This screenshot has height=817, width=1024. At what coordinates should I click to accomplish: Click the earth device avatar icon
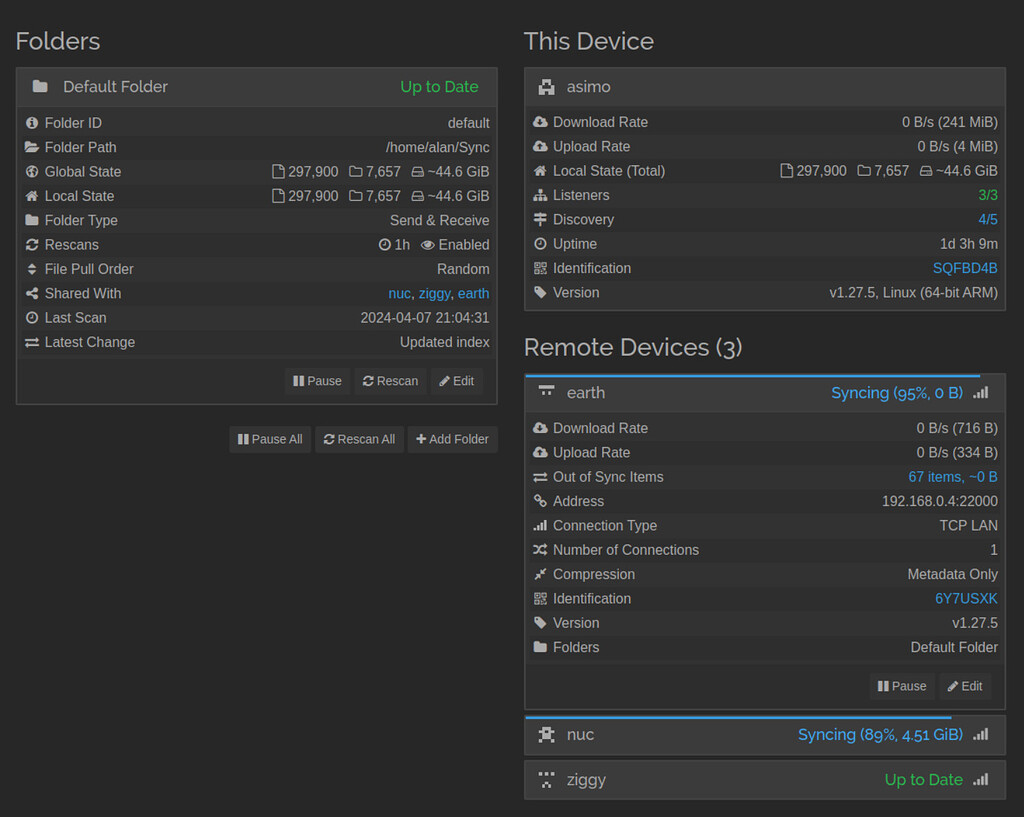coord(546,392)
